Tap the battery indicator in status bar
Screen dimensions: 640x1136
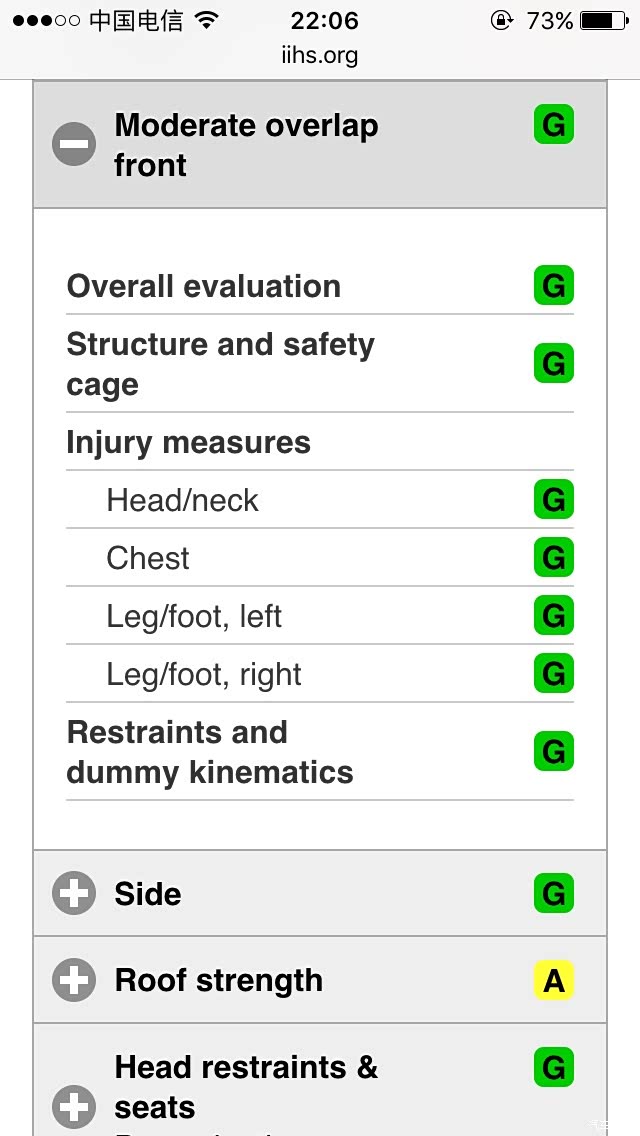pos(603,21)
